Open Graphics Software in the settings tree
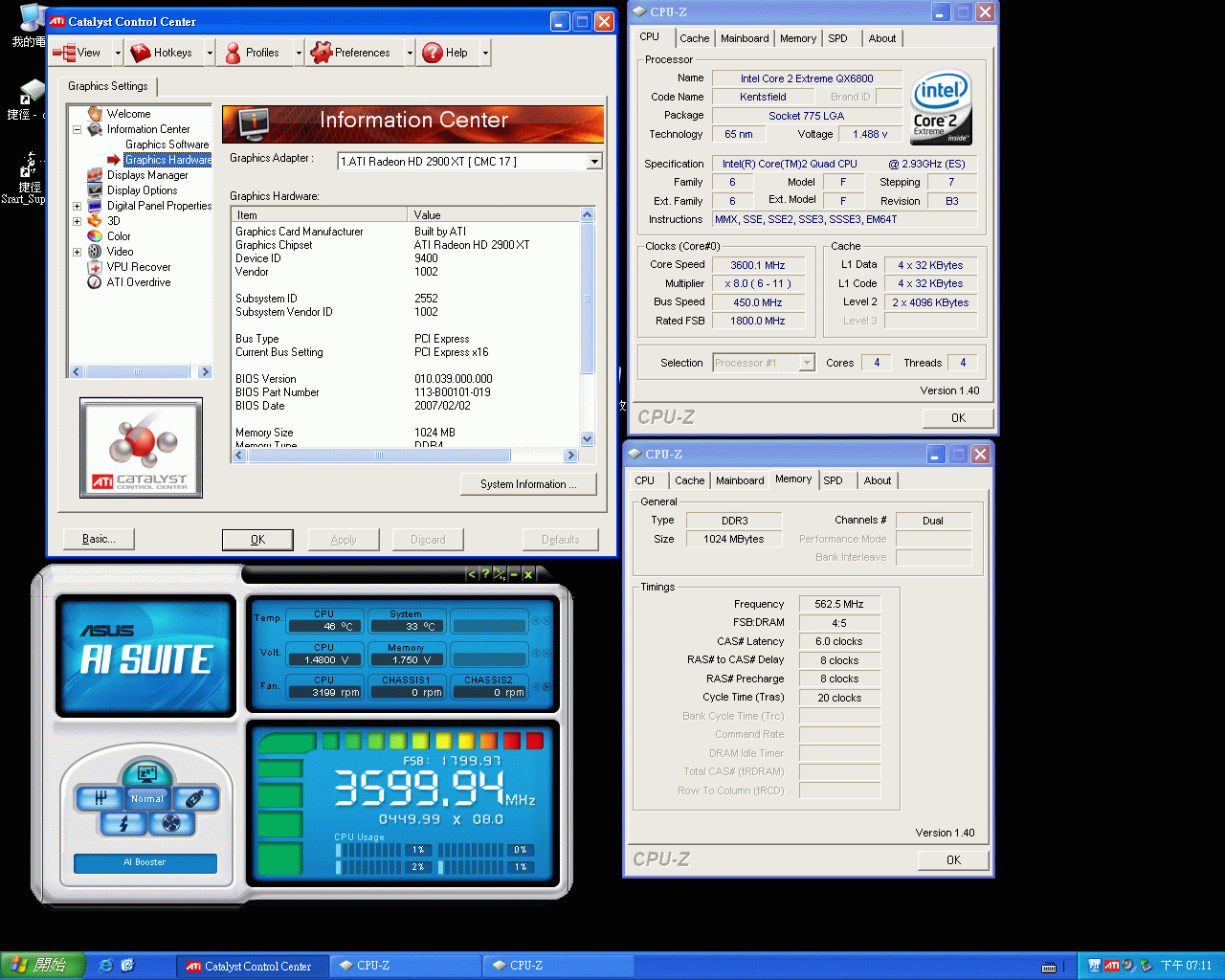The image size is (1225, 980). (167, 145)
